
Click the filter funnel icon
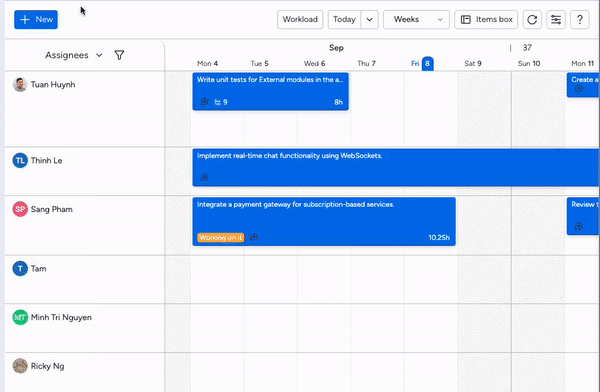[x=119, y=55]
